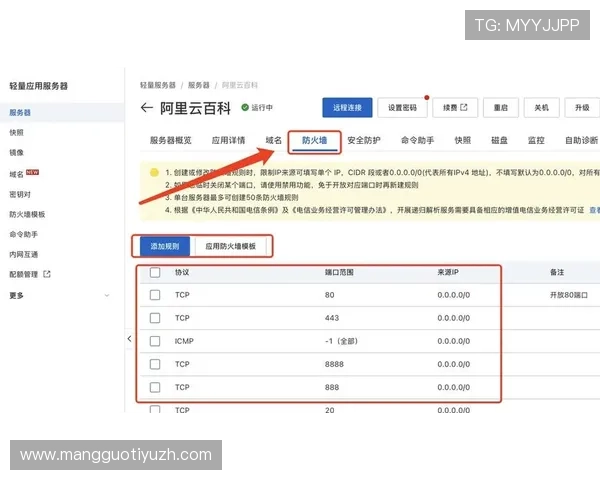Click the 来源IP column header
Screen dimensions: 600x480
[x=448, y=272]
